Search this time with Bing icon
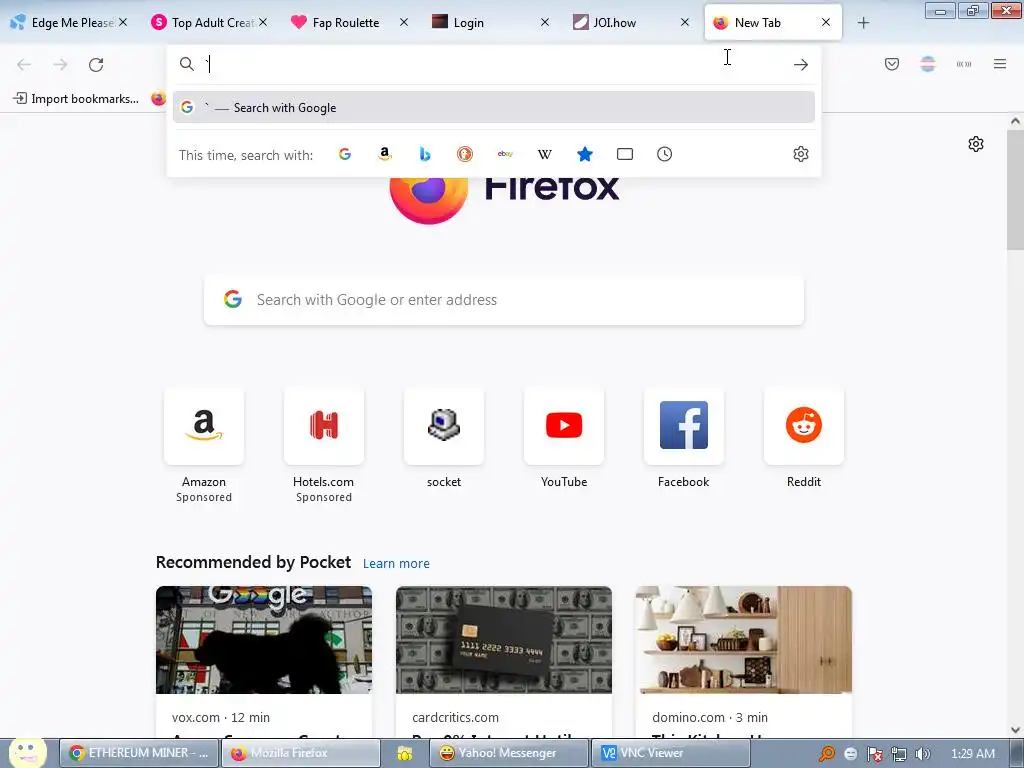 tap(425, 154)
